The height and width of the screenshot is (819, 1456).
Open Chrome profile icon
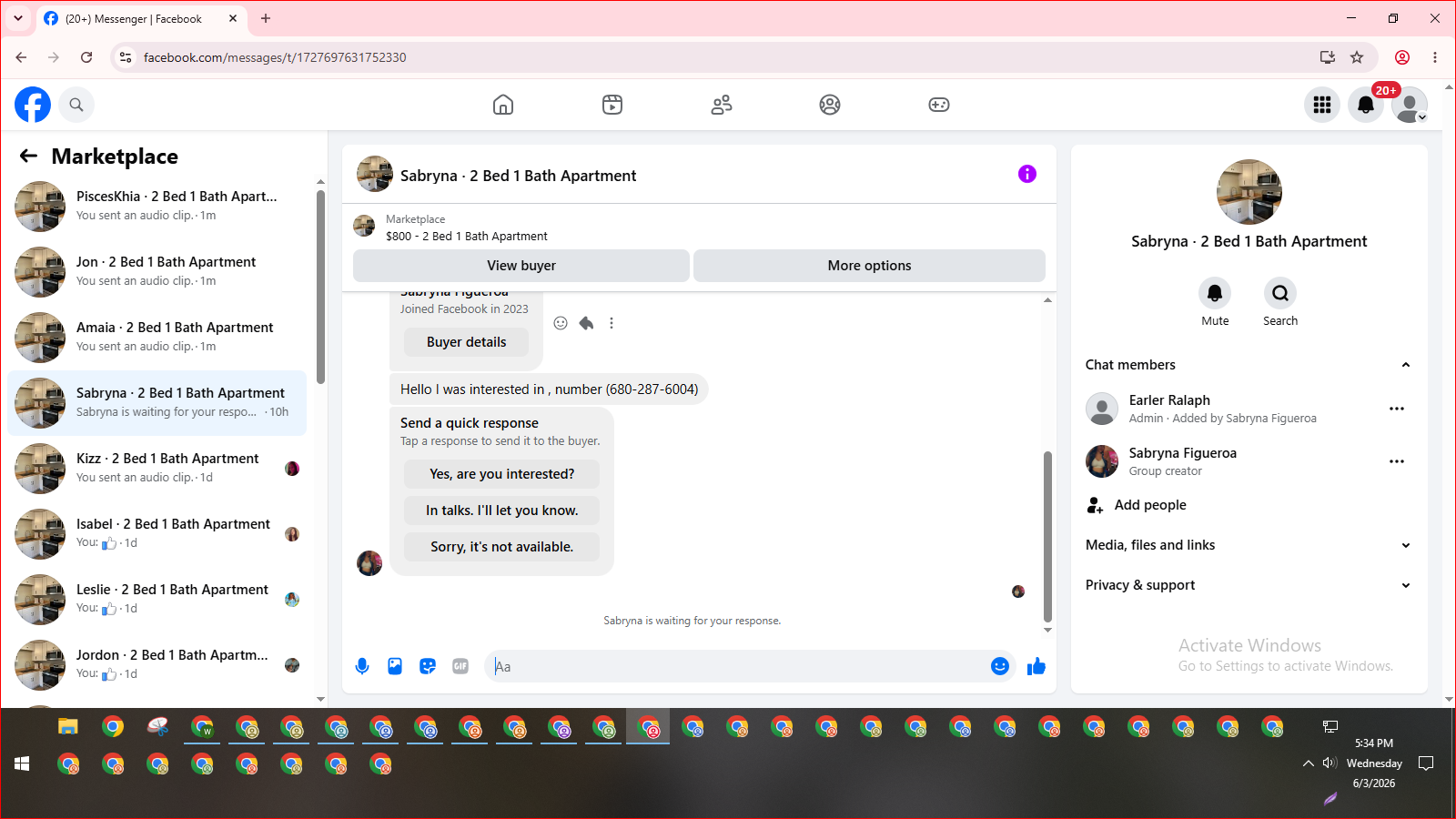click(x=1402, y=57)
